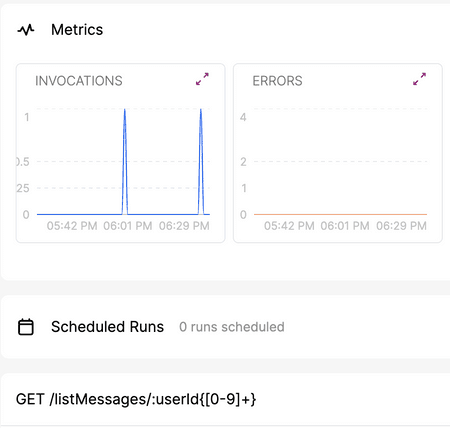Image resolution: width=450 pixels, height=428 pixels.
Task: Click 06:01 PM label on Errors chart
Action: (345, 226)
